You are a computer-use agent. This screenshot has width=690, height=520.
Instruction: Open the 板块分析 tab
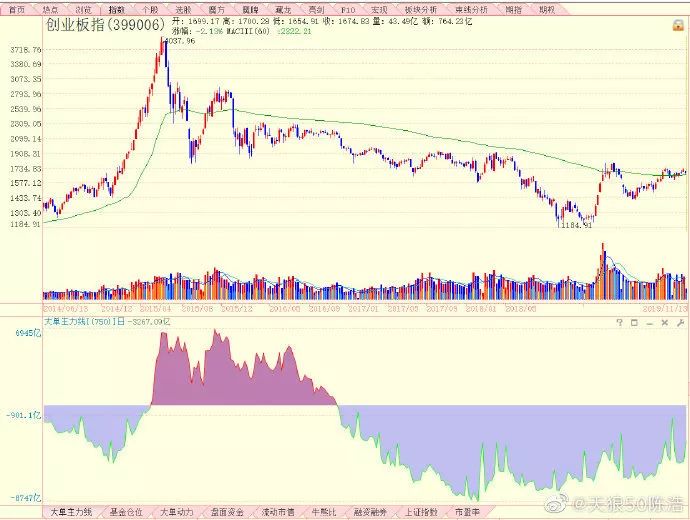(x=421, y=9)
